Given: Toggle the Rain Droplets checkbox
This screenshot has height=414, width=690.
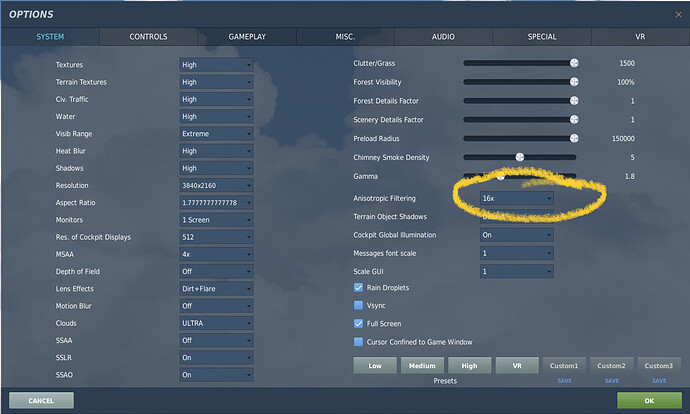Looking at the screenshot, I should pos(360,288).
